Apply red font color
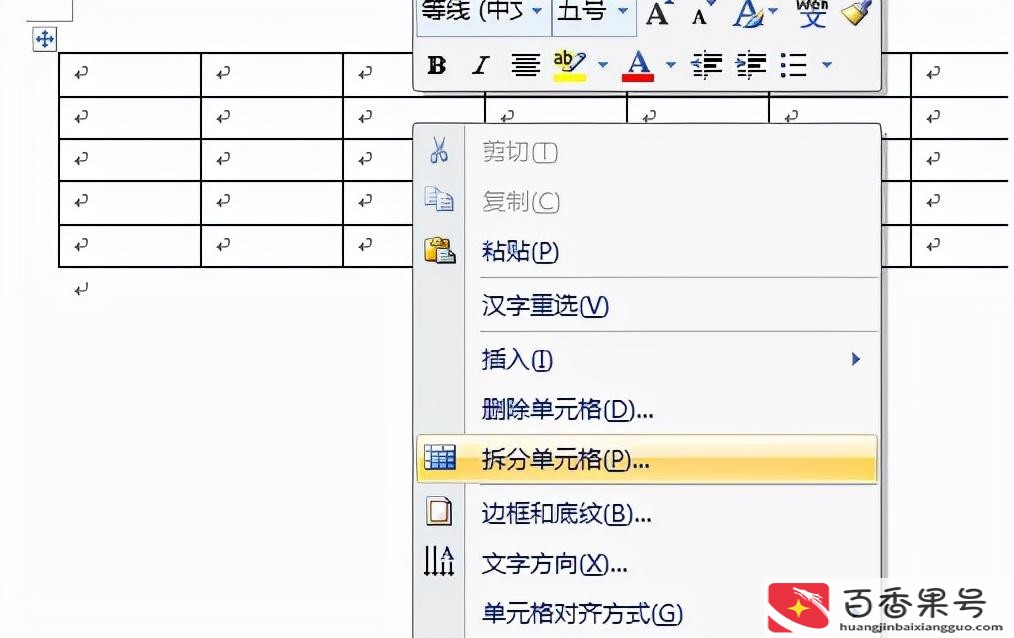 click(638, 65)
